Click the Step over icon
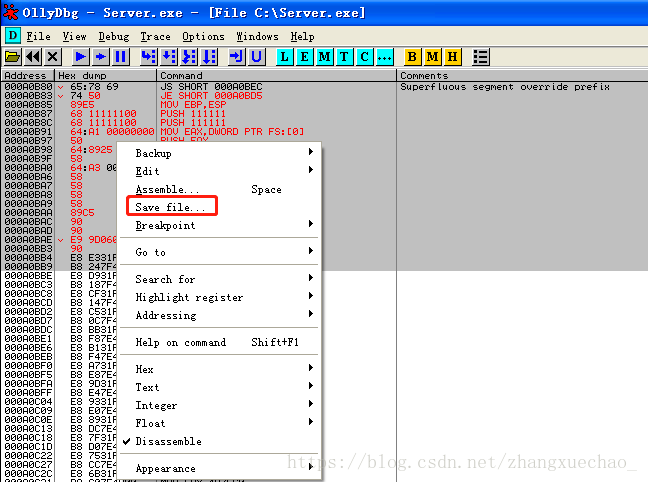This screenshot has width=648, height=482. click(169, 57)
